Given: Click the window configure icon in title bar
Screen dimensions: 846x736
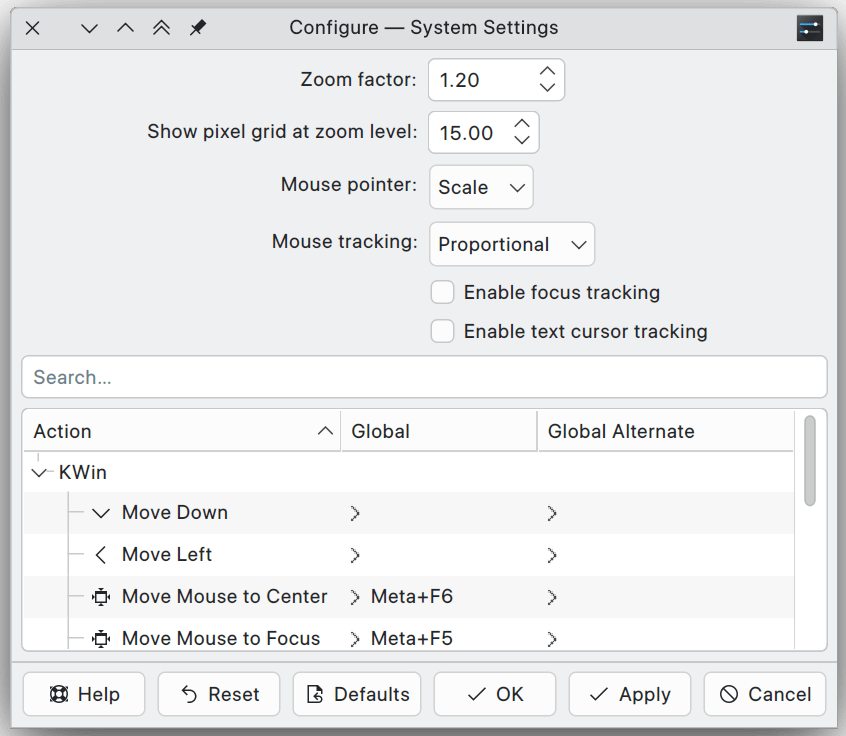Looking at the screenshot, I should [809, 28].
